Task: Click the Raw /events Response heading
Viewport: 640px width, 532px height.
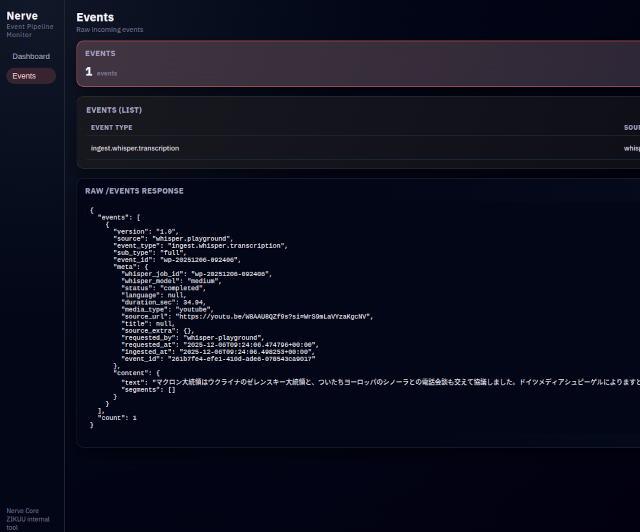Action: [x=134, y=190]
